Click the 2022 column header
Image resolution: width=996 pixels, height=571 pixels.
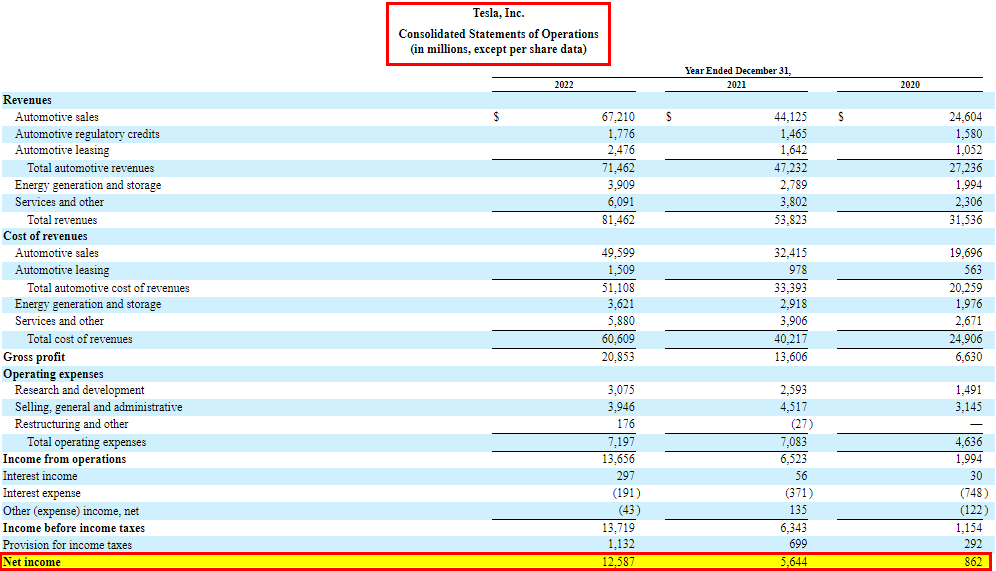point(563,84)
